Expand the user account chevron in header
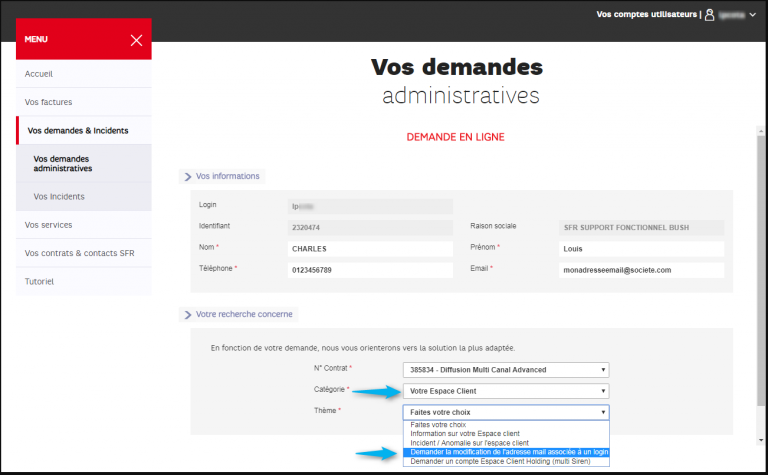768x475 pixels. click(x=753, y=15)
